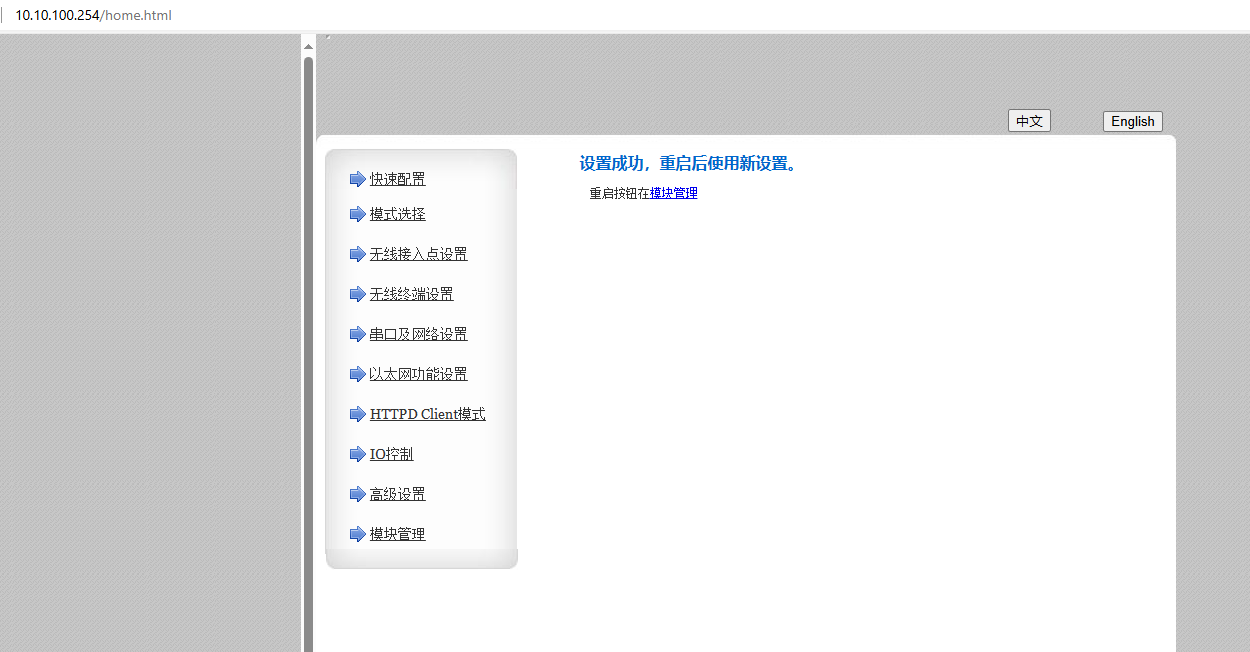Open 模块管理 in the sidebar menu
This screenshot has width=1250, height=652.
point(397,534)
